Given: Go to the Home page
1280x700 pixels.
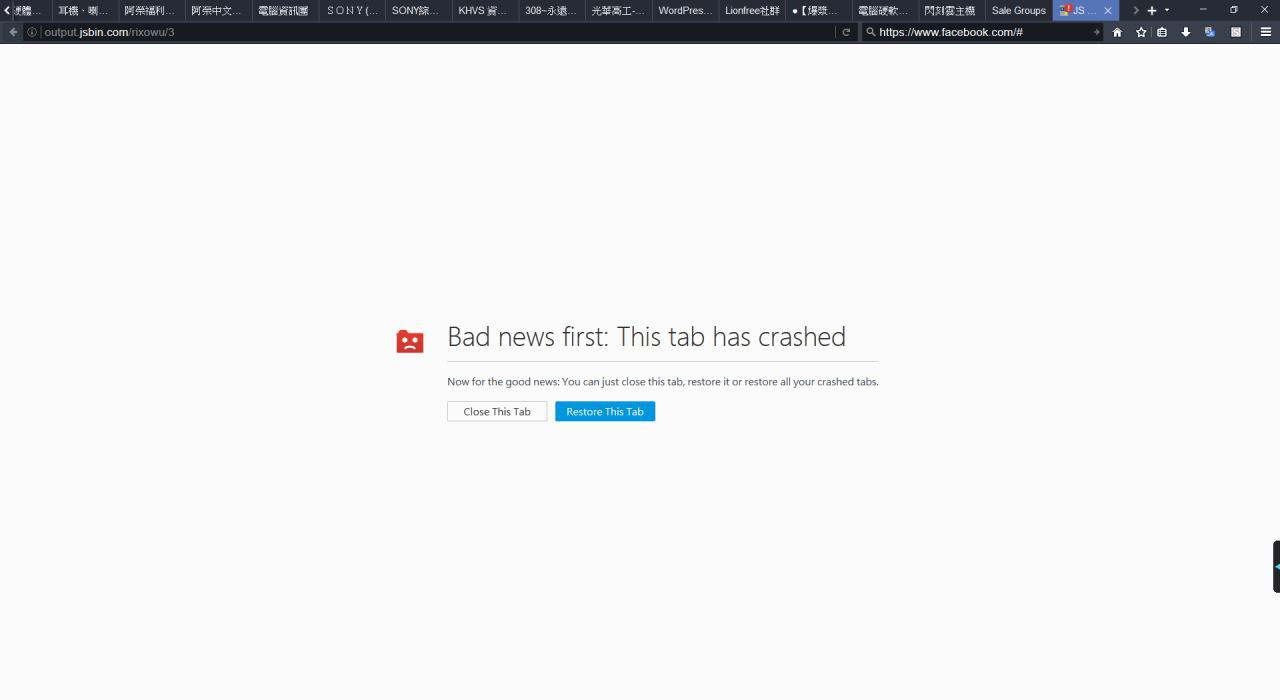Looking at the screenshot, I should (x=1117, y=32).
